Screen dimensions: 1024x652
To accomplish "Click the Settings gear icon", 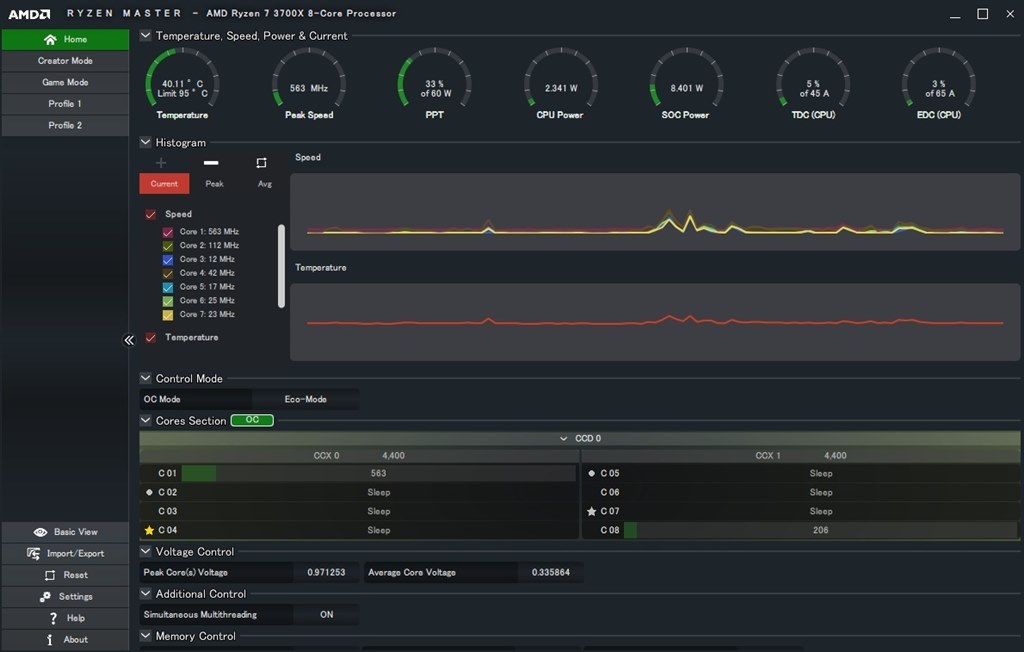I will tap(45, 596).
